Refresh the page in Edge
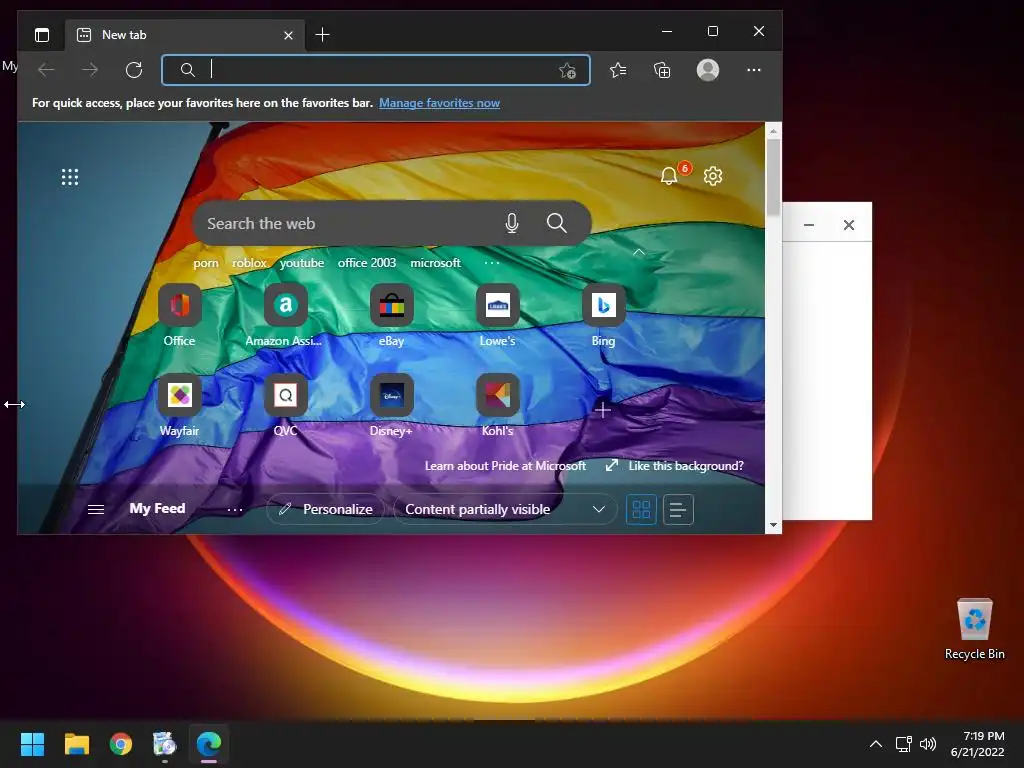The image size is (1024, 768). (x=134, y=70)
